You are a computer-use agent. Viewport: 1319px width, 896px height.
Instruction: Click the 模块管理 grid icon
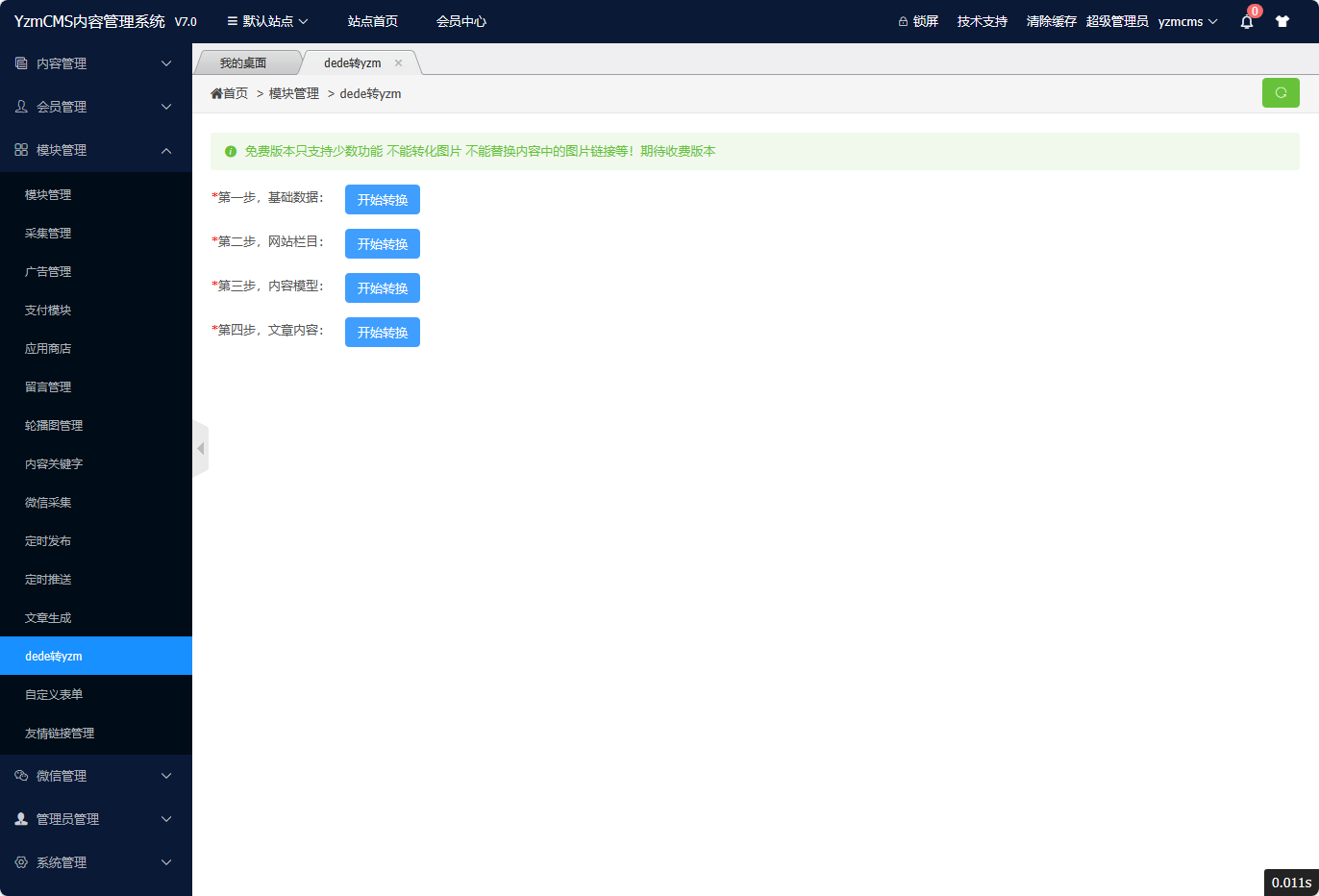tap(21, 150)
